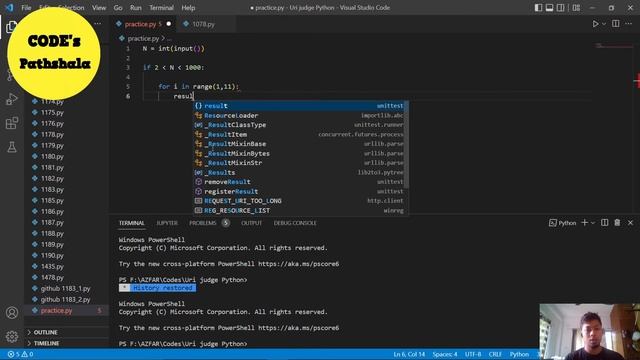Choose _ResultMixinBase suggestion
The width and height of the screenshot is (640, 360).
pos(299,144)
